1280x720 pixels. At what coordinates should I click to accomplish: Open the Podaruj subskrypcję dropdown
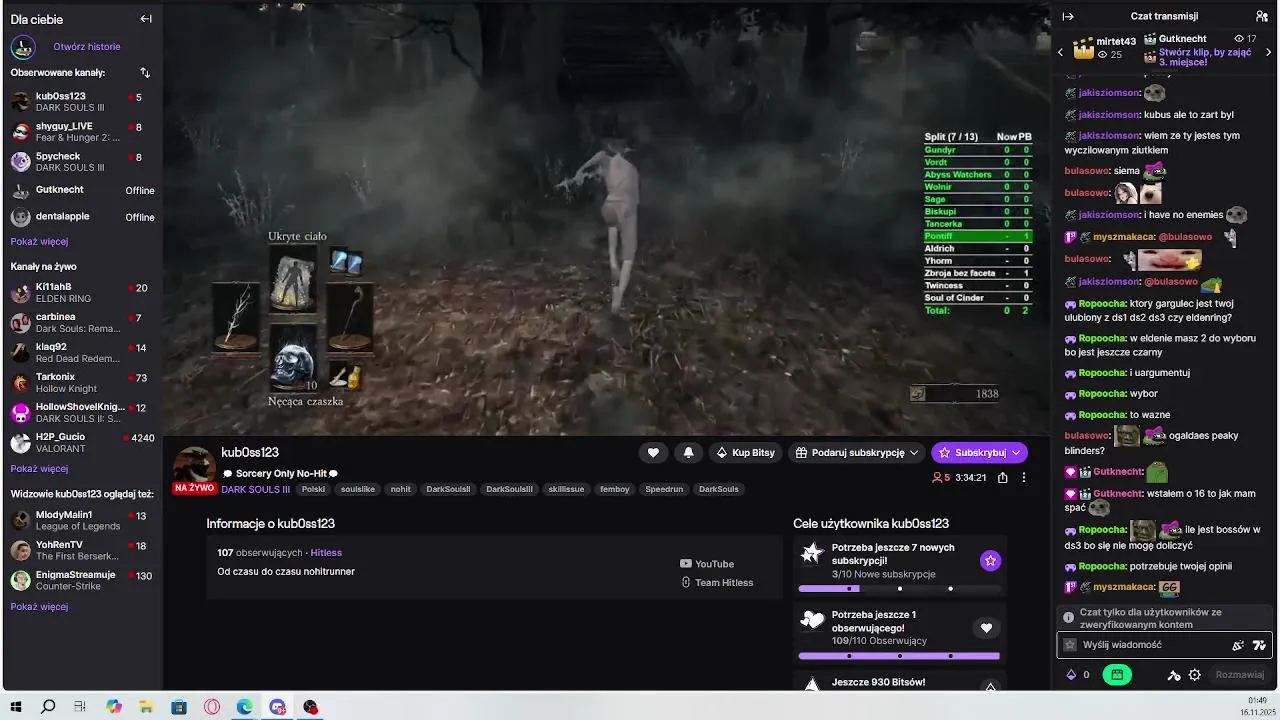pos(857,453)
